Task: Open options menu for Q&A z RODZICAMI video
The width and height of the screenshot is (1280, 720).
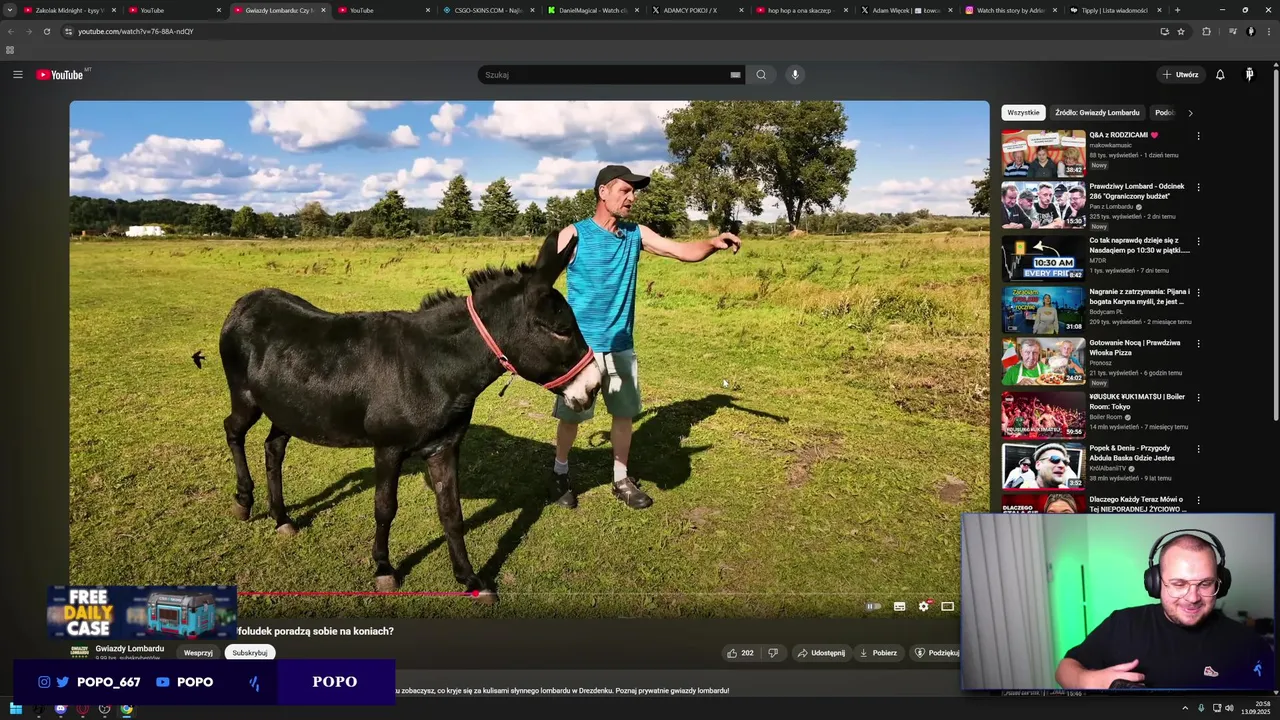Action: click(1198, 135)
